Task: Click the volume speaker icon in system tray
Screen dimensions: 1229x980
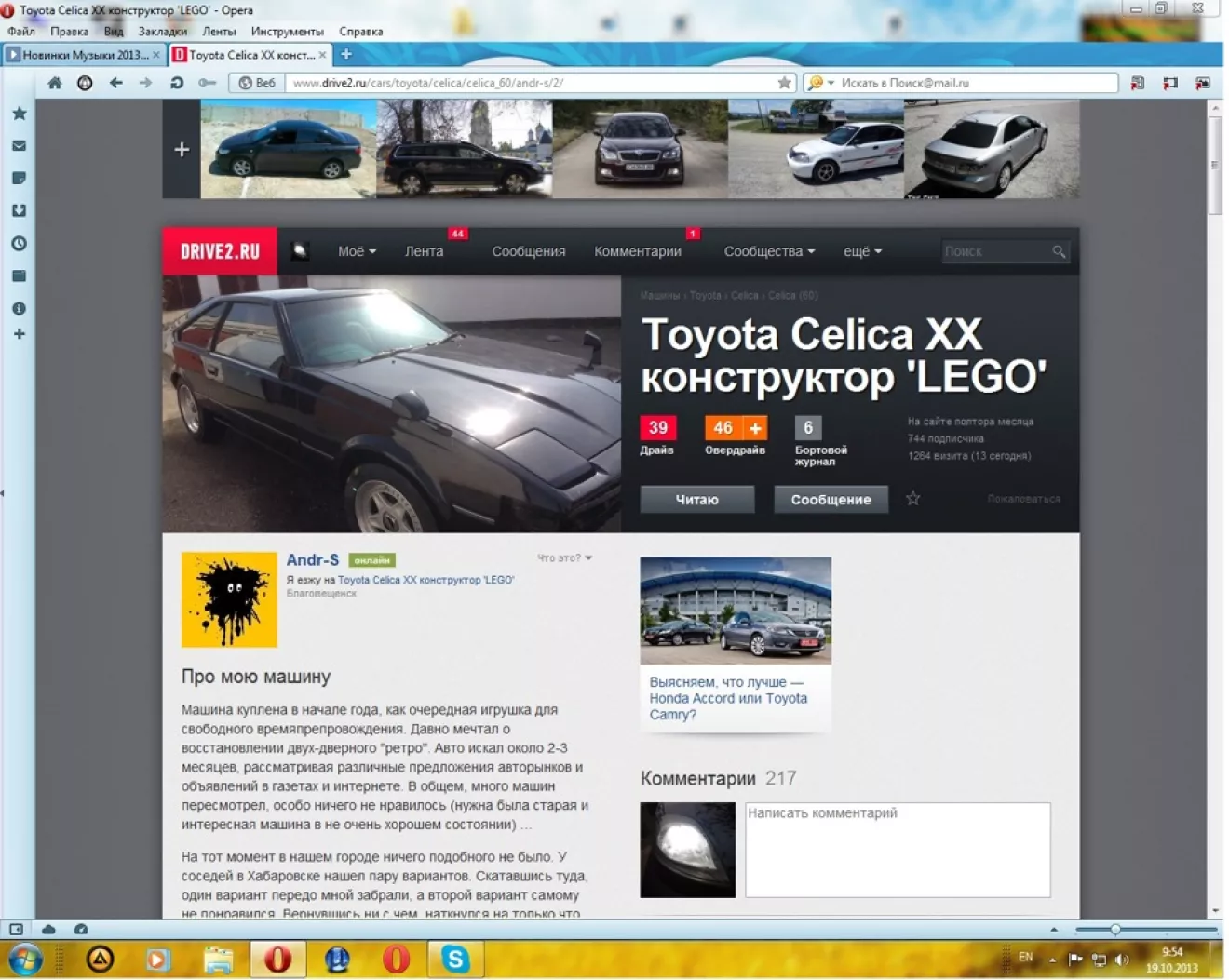Action: [x=1122, y=959]
